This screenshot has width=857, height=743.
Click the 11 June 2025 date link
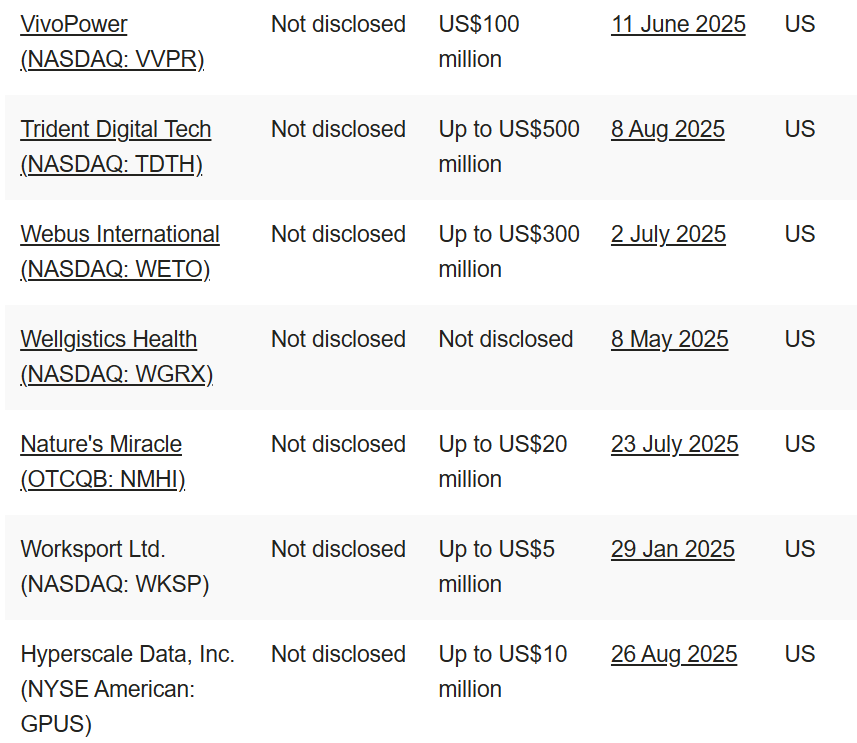[x=678, y=24]
